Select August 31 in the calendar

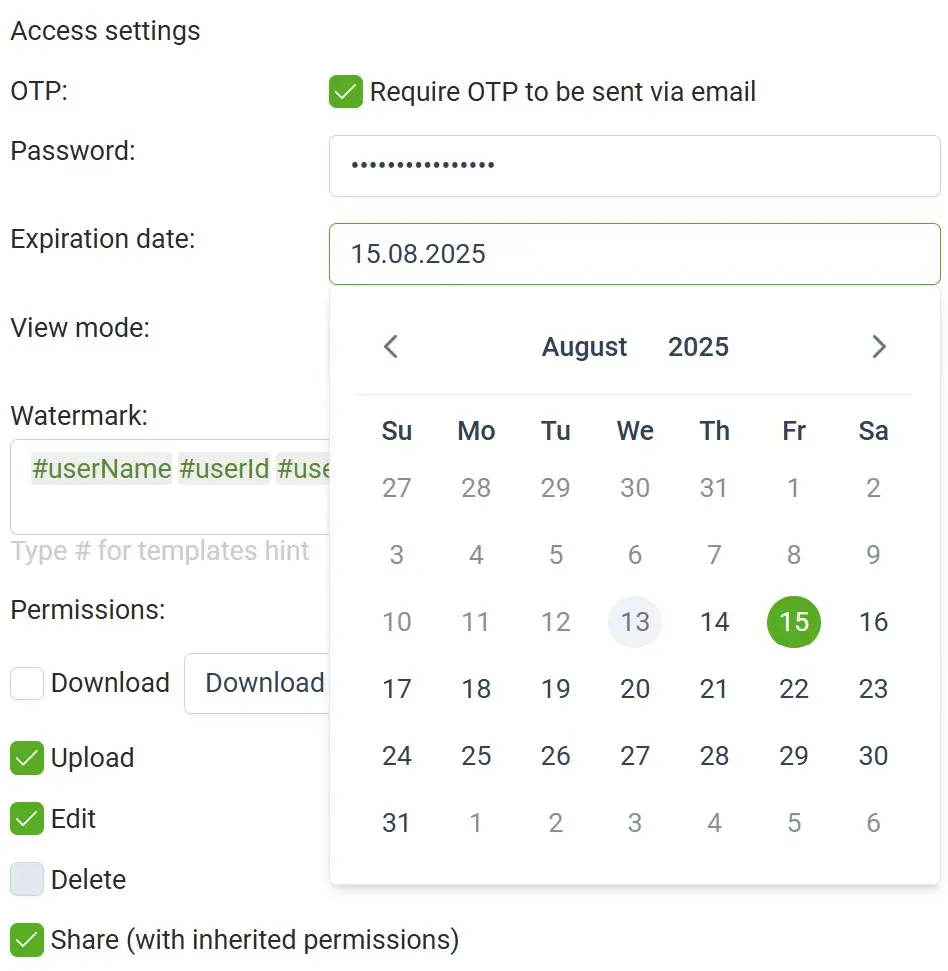pyautogui.click(x=397, y=823)
